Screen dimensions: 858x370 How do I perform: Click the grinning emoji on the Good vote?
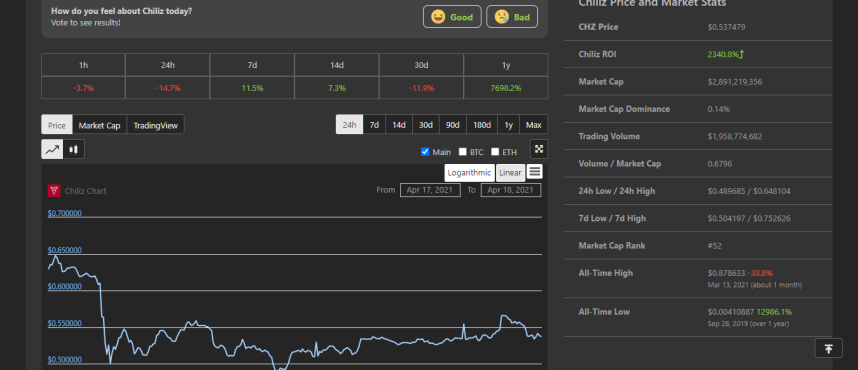(438, 16)
